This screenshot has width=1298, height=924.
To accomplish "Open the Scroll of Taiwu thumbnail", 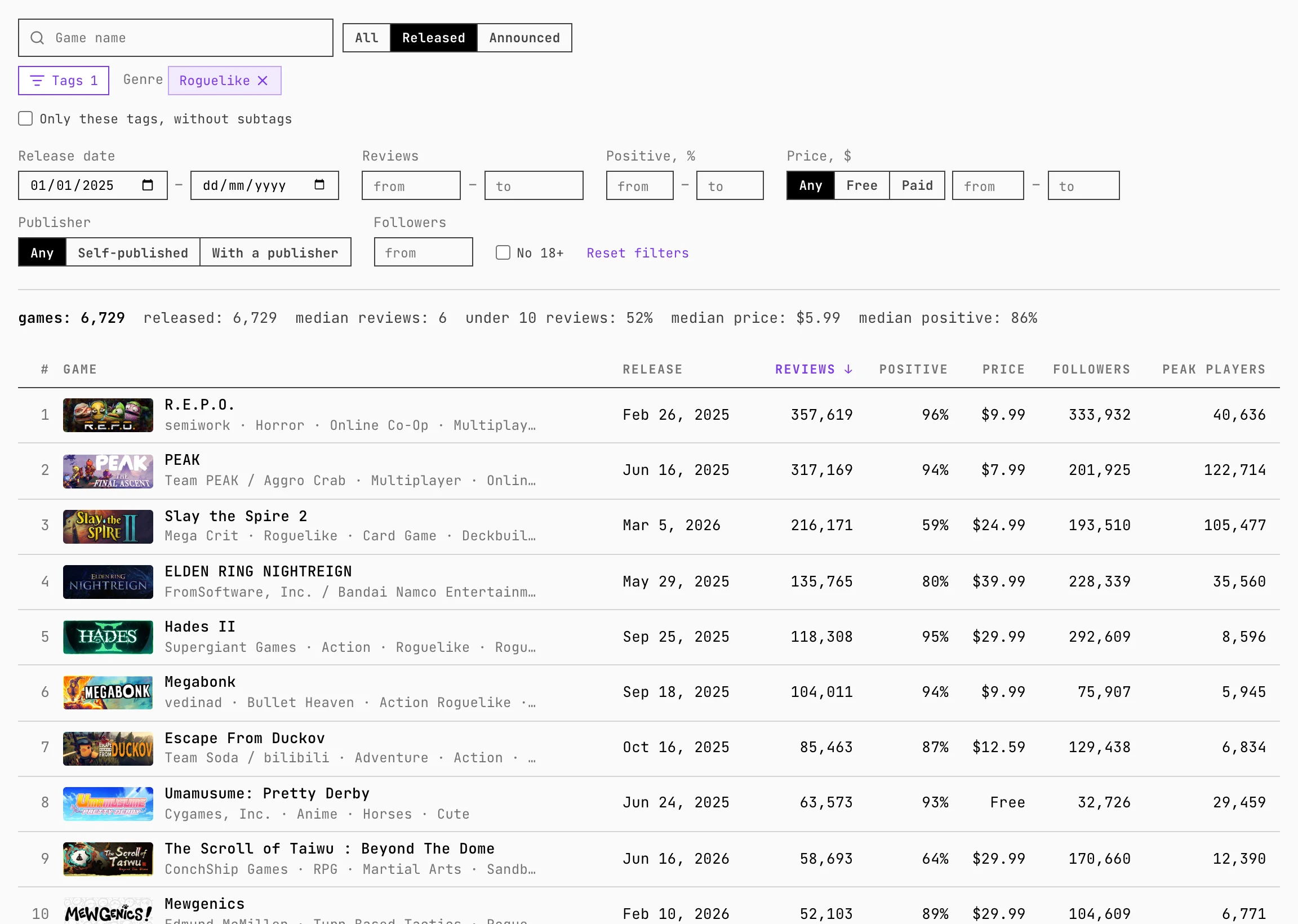I will [x=108, y=859].
